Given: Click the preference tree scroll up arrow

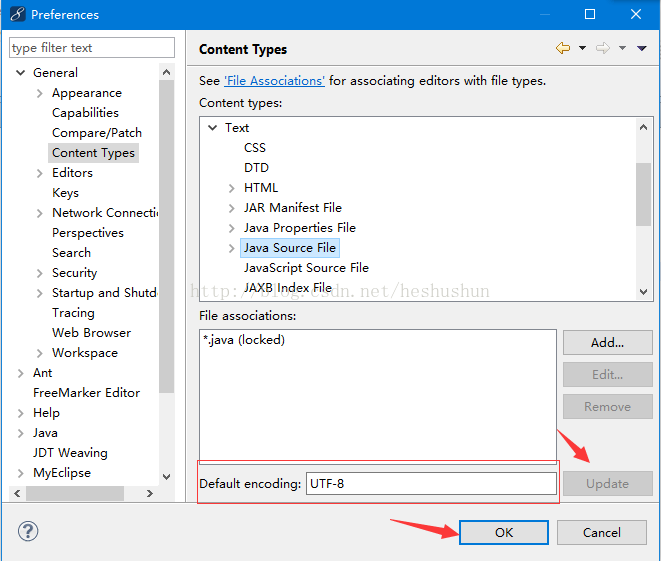Looking at the screenshot, I should pos(167,72).
